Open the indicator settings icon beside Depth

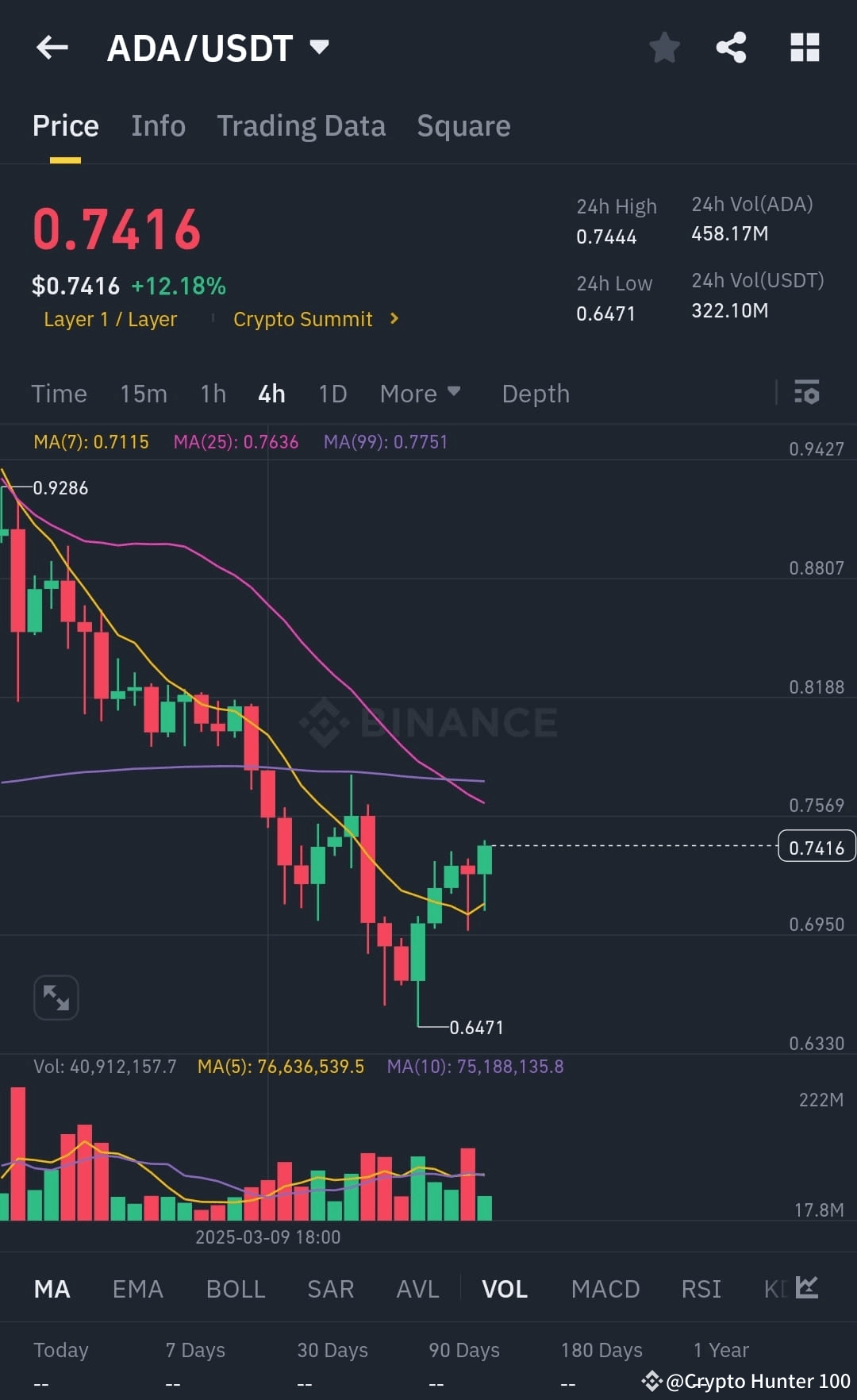click(x=806, y=393)
